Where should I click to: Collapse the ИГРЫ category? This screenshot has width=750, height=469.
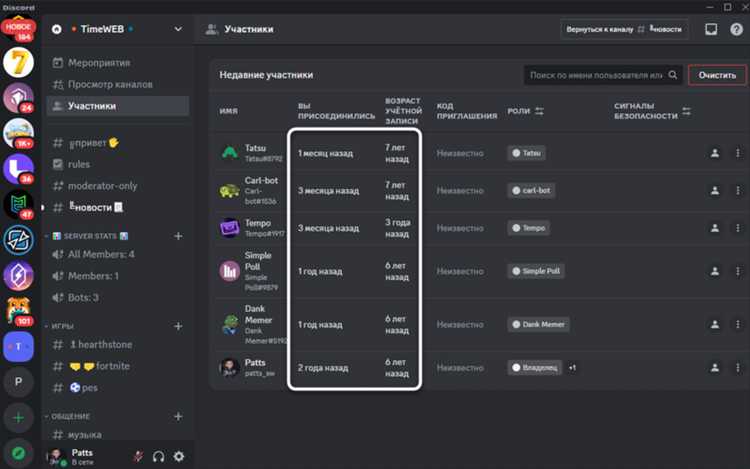(60, 326)
